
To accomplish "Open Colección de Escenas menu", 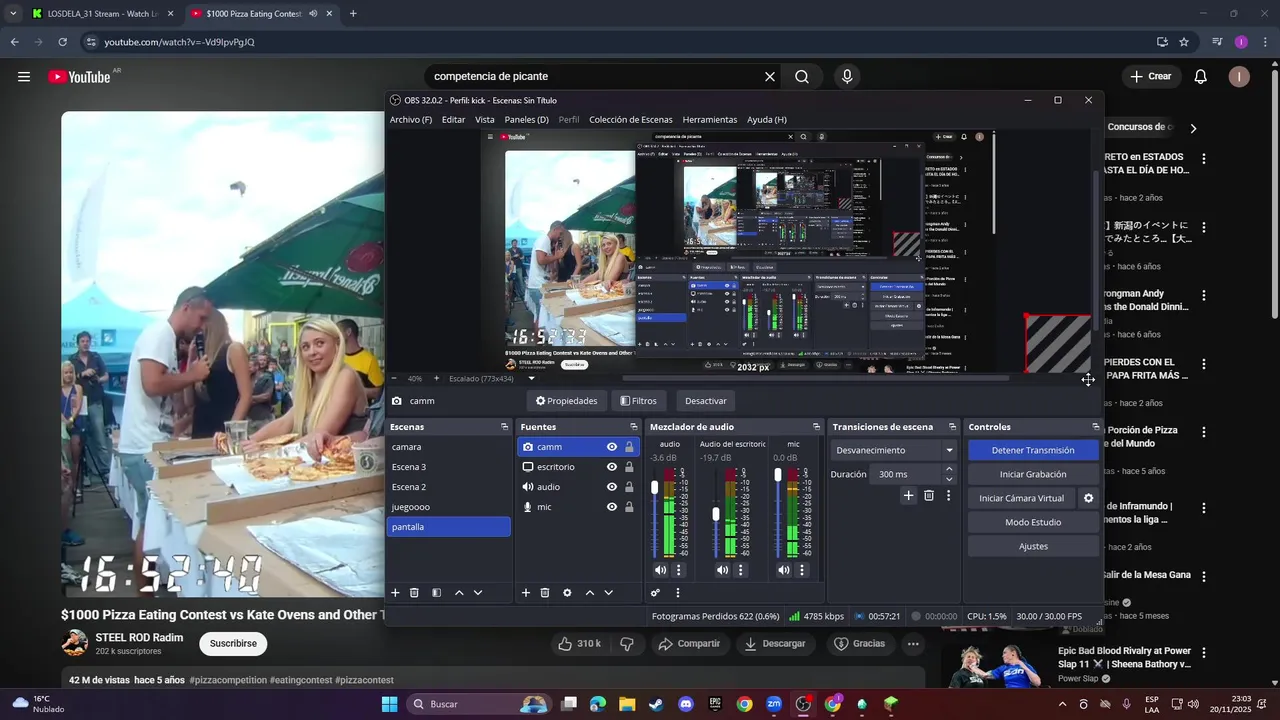I will point(631,119).
